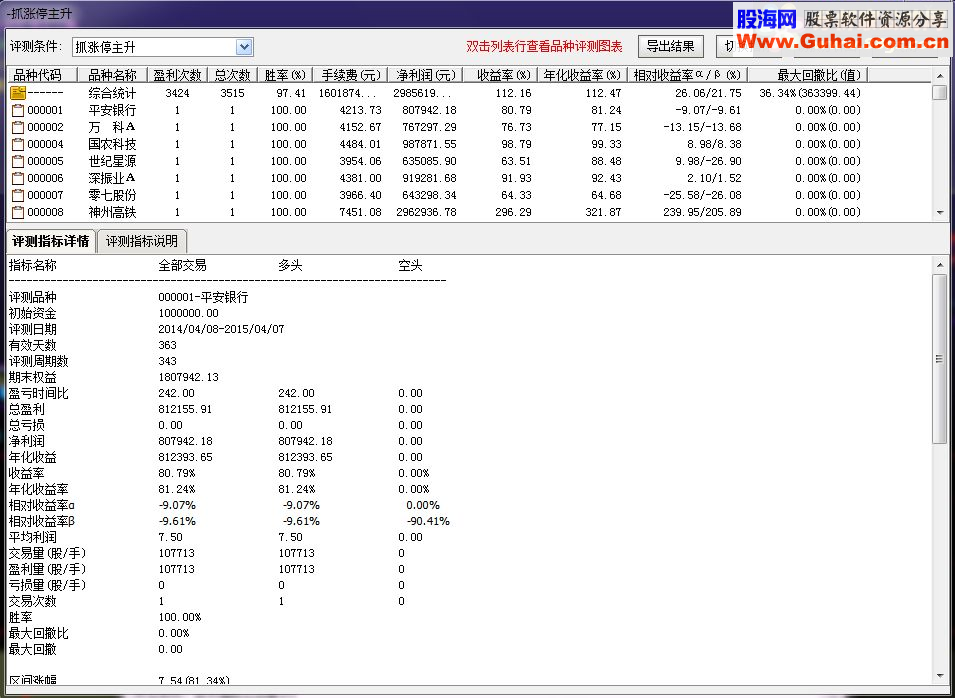The height and width of the screenshot is (698, 955).
Task: Click the top list's scrollbar thumb
Action: (940, 93)
